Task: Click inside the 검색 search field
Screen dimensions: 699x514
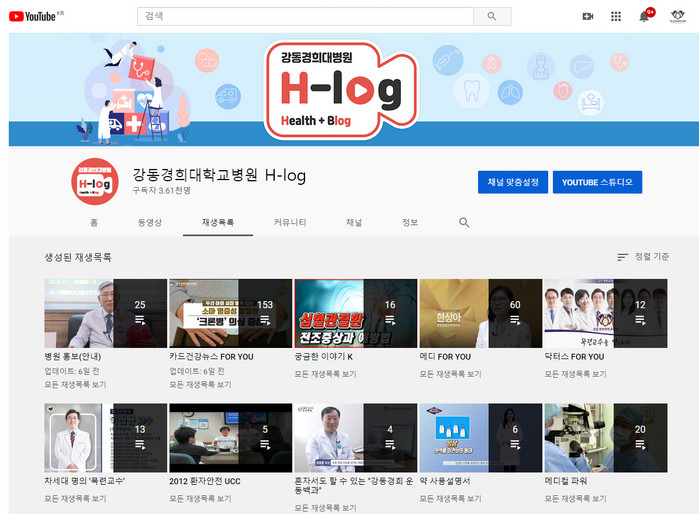Action: (x=305, y=16)
